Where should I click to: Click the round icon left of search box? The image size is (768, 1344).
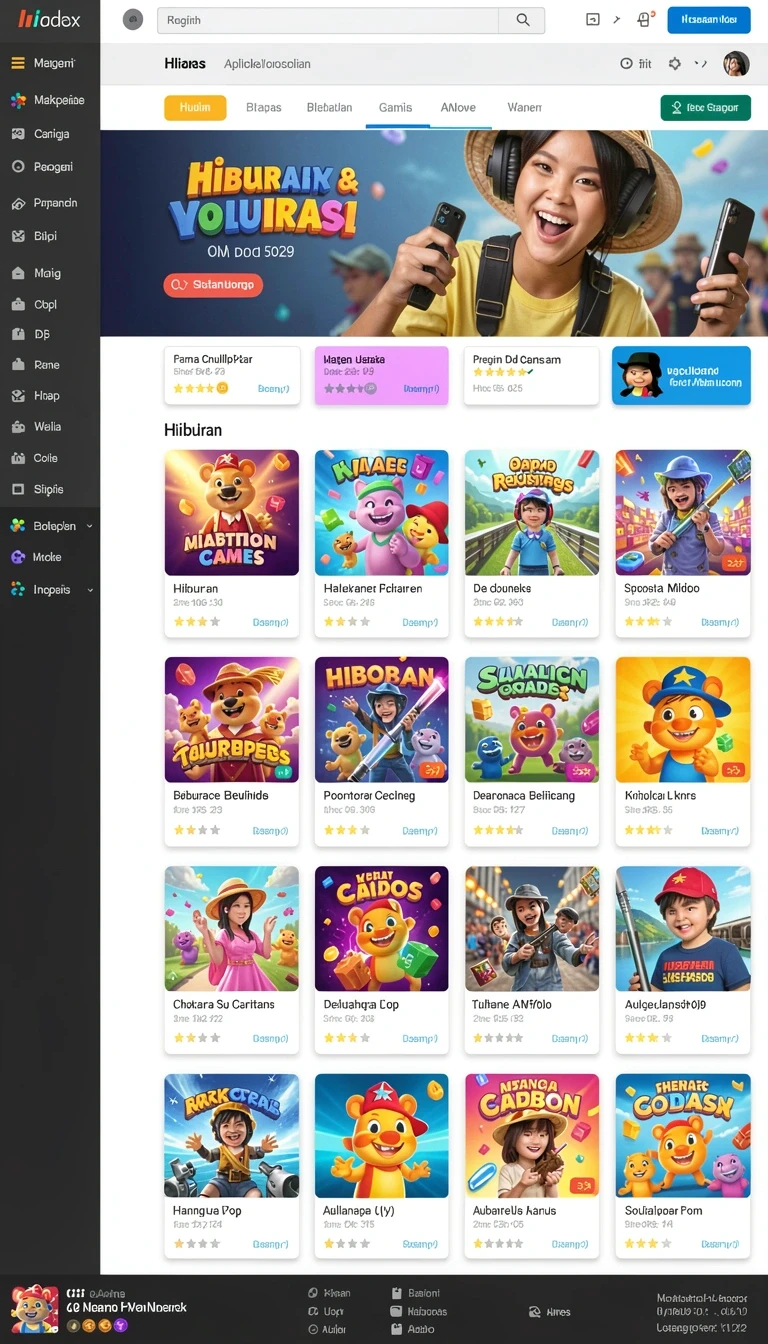133,20
